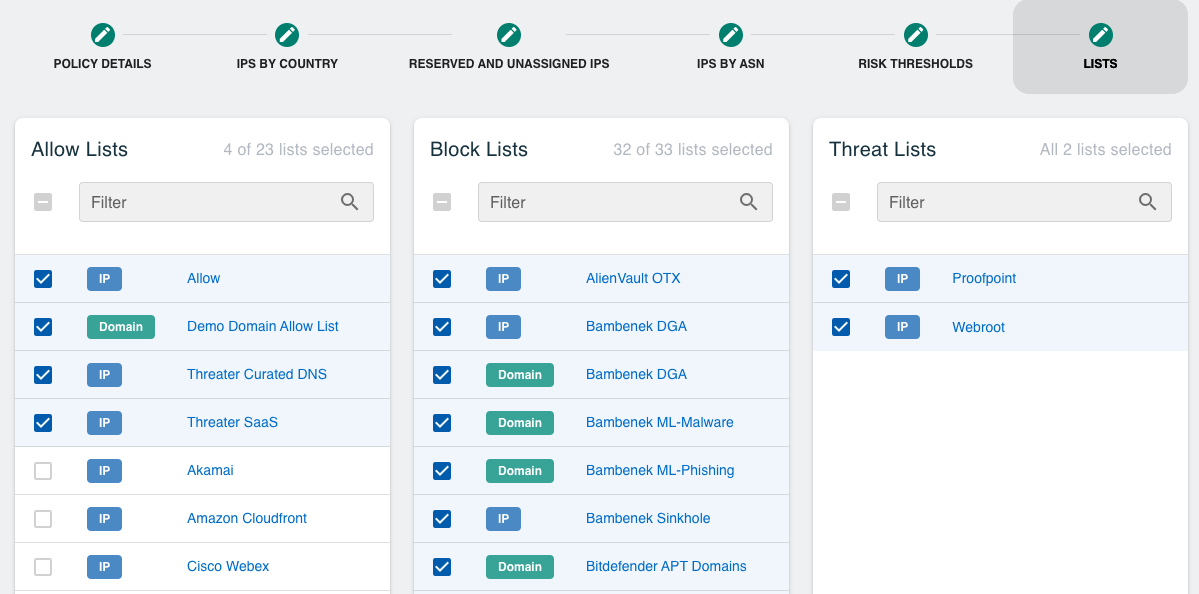The height and width of the screenshot is (594, 1199).
Task: Open the Bitdefender APT Domains link
Action: coord(666,566)
